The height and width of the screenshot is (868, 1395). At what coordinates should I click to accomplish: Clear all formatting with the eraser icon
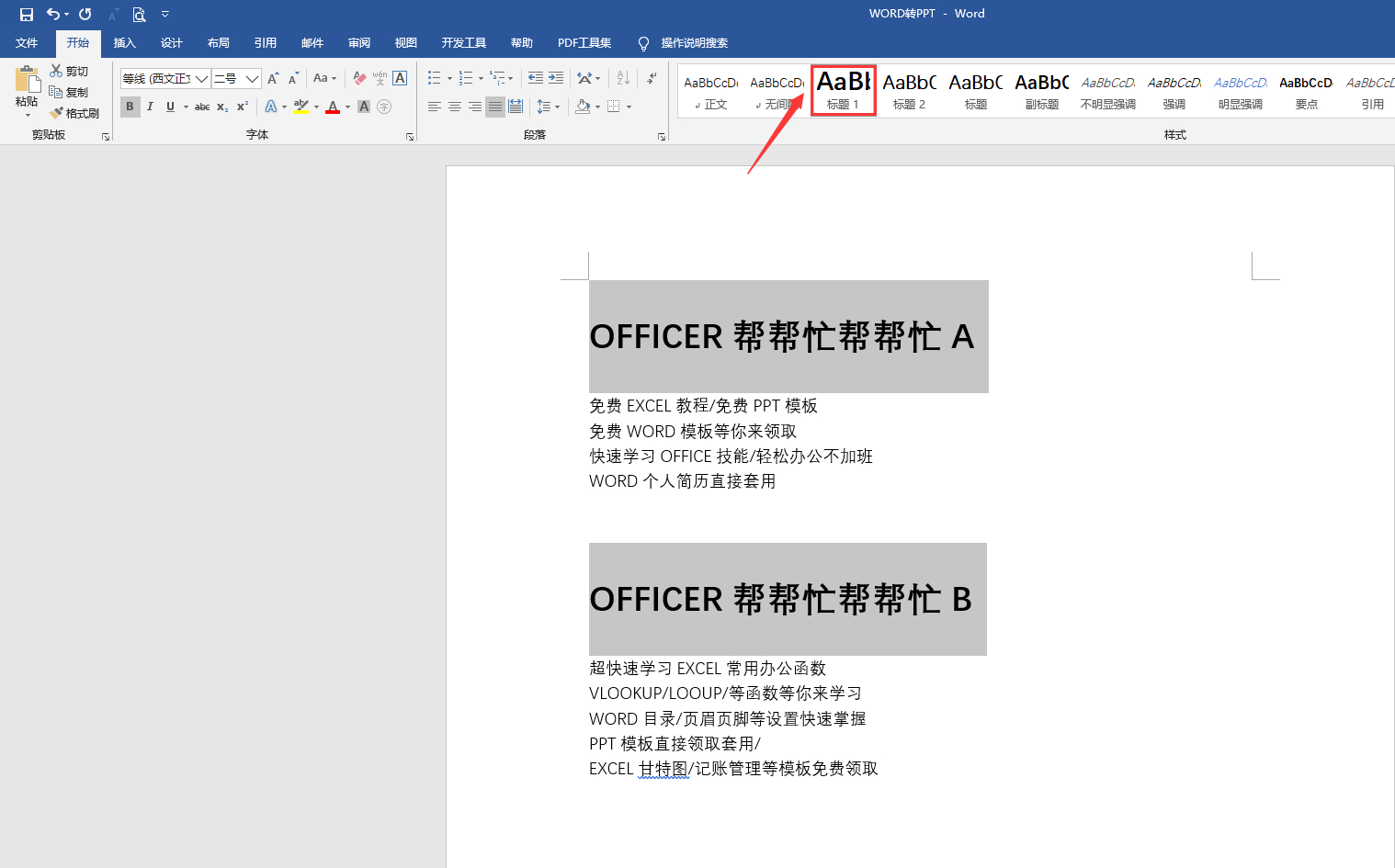pyautogui.click(x=359, y=79)
